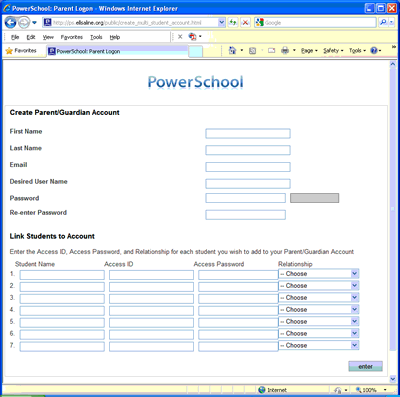The height and width of the screenshot is (397, 400).
Task: Click the PowerSchool logo
Action: click(x=195, y=82)
